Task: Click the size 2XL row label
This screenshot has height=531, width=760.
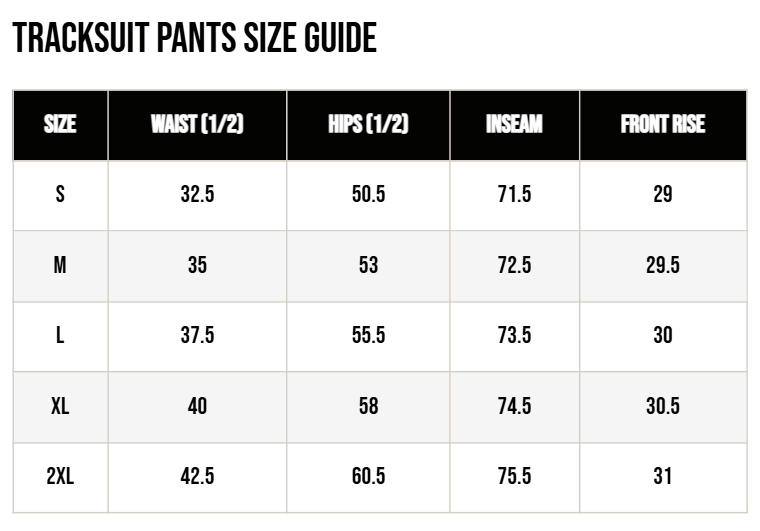Action: point(60,476)
